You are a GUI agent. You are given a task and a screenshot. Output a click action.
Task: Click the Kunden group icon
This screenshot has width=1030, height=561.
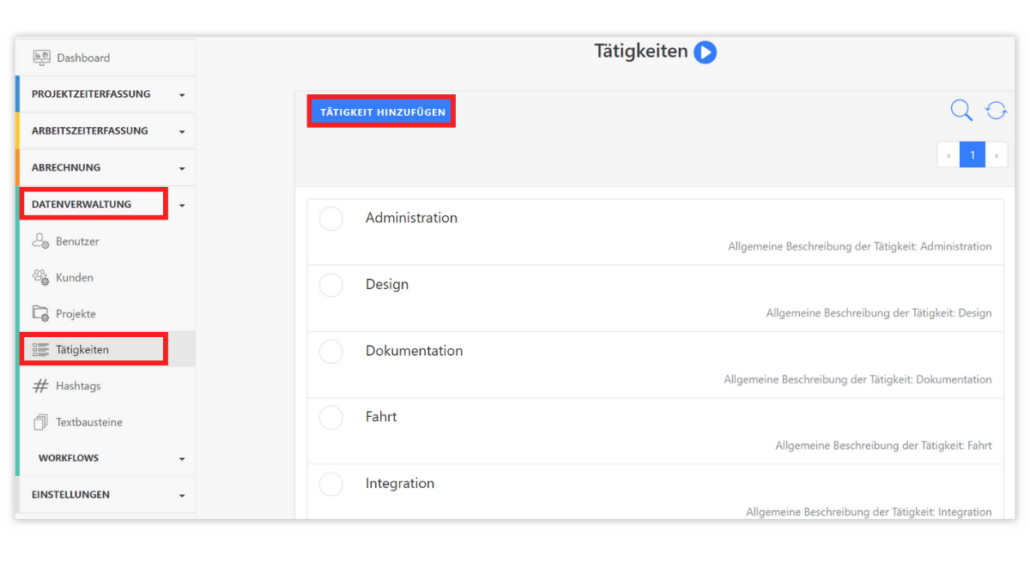click(x=41, y=277)
